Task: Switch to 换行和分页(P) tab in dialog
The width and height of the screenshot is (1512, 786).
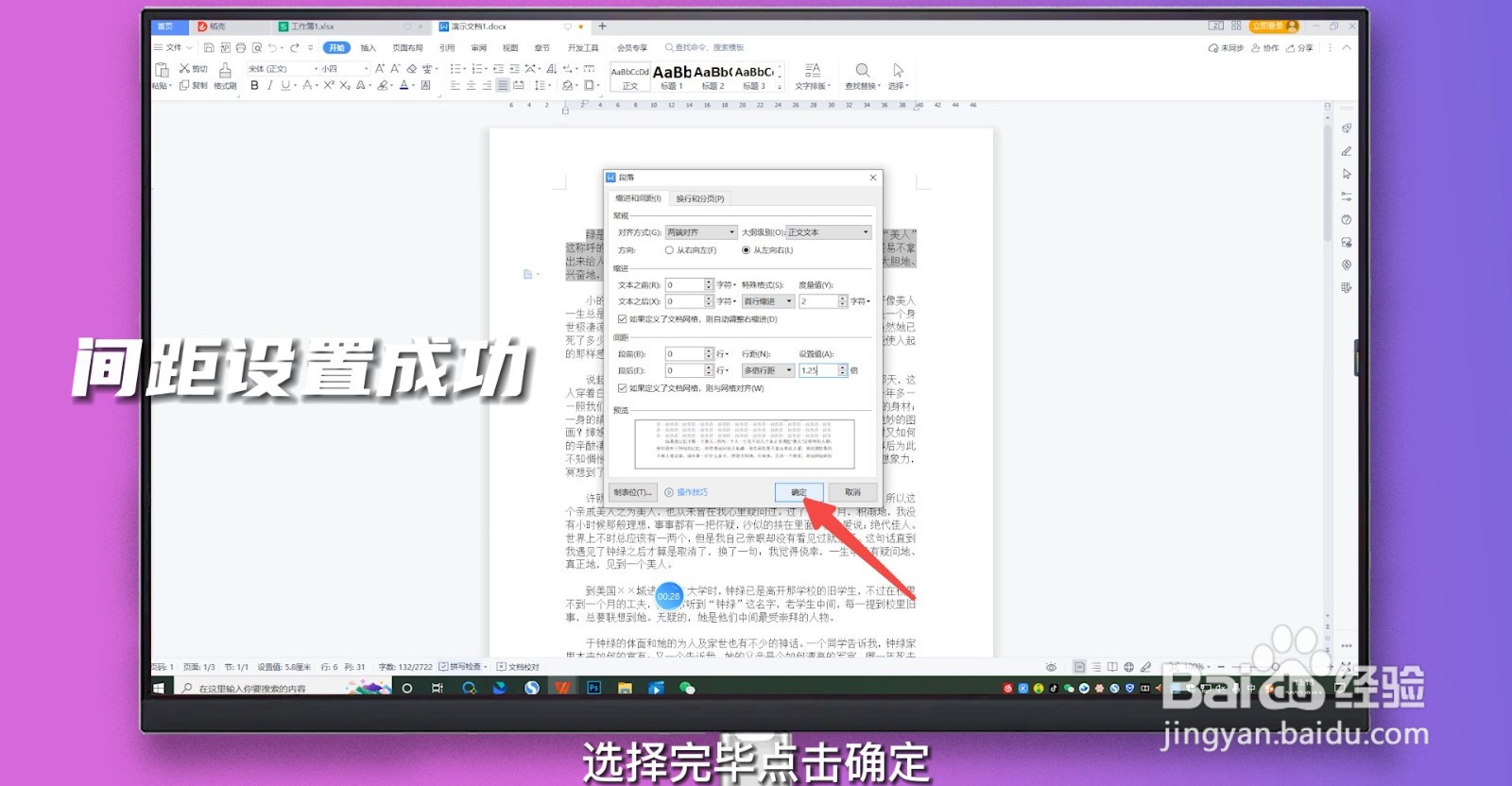Action: pyautogui.click(x=700, y=198)
